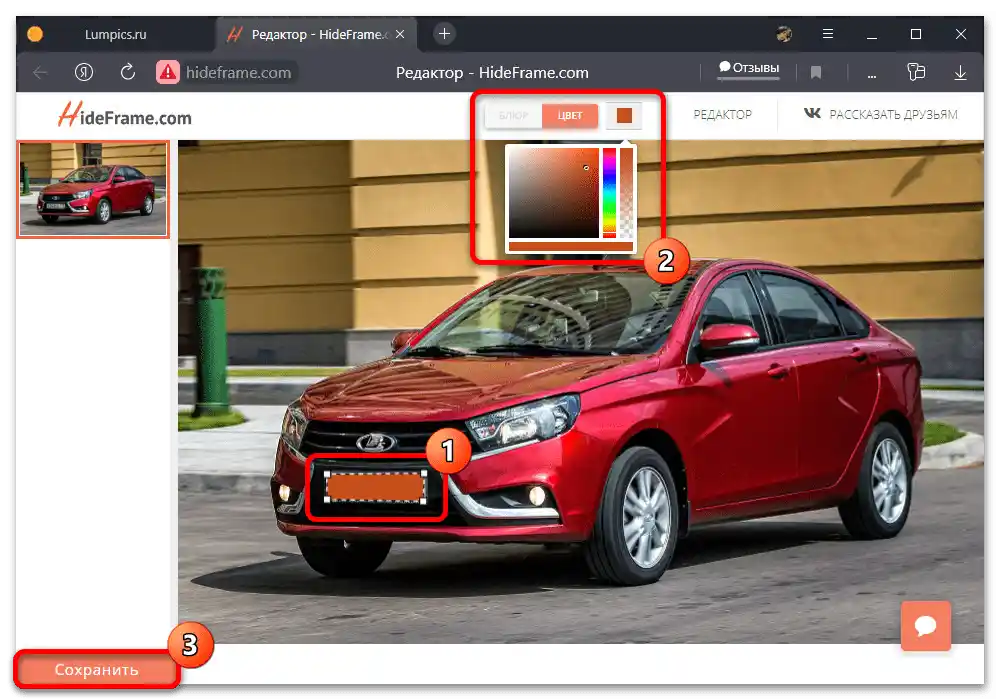Open the three-dots page menu
This screenshot has height=700, width=1000.
click(871, 76)
